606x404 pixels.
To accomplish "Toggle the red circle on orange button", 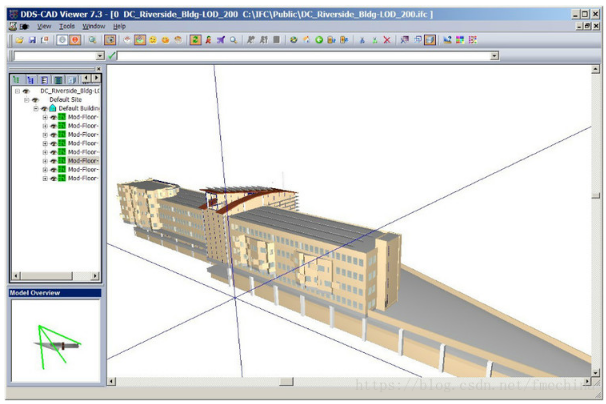I will point(75,40).
